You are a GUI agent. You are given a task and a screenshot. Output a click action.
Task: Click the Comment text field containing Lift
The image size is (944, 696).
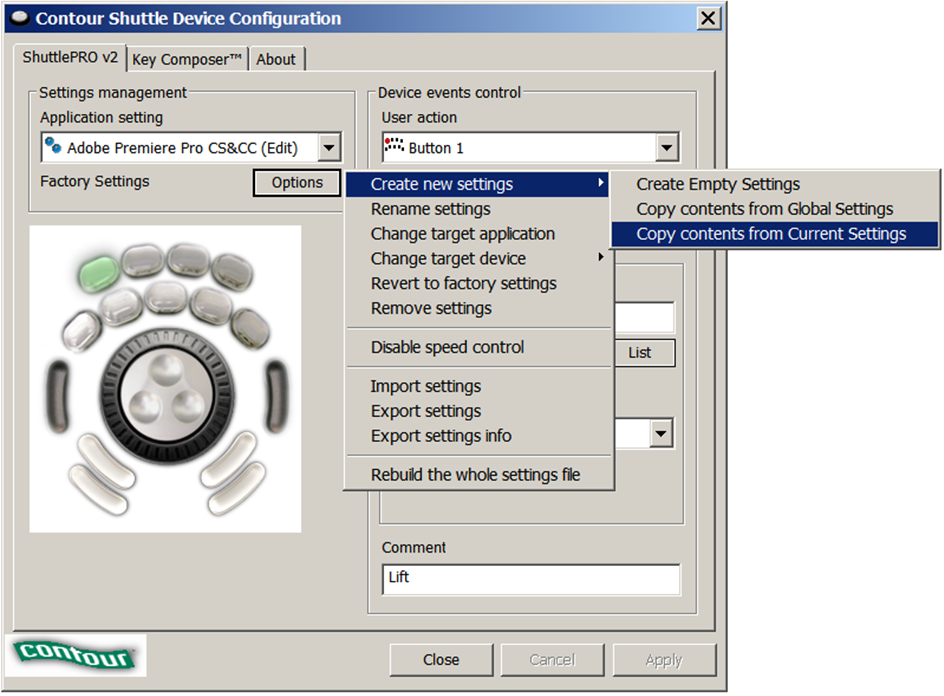point(530,578)
